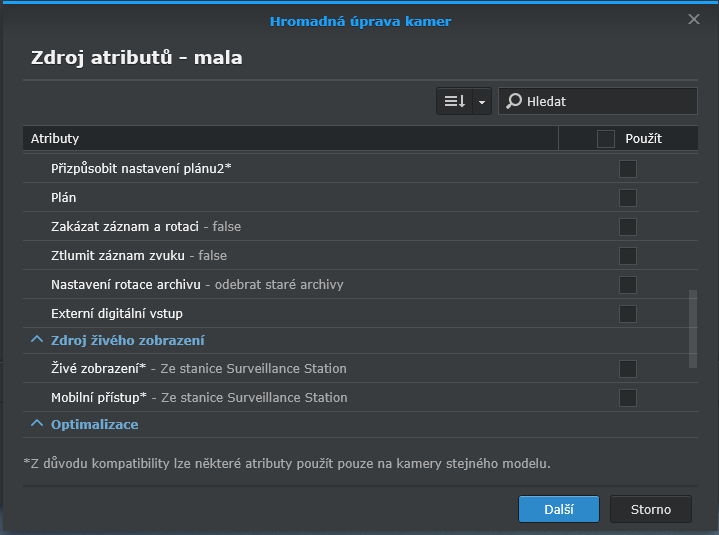Close the Hromadná úprava kamer dialog

[694, 19]
